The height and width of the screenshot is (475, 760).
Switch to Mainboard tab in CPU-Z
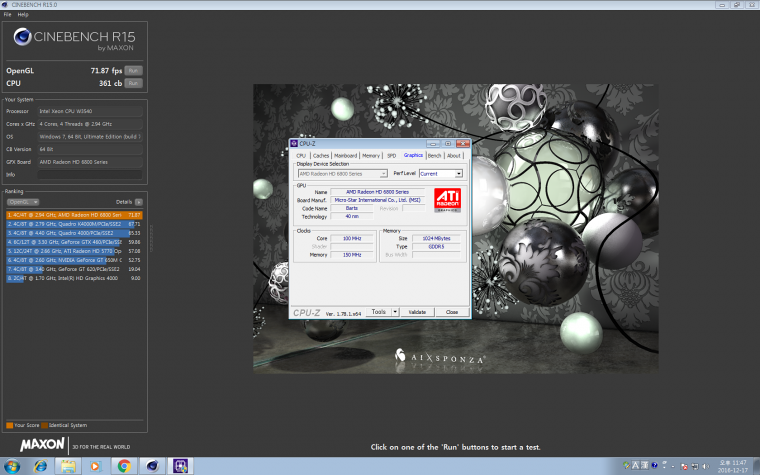(346, 156)
